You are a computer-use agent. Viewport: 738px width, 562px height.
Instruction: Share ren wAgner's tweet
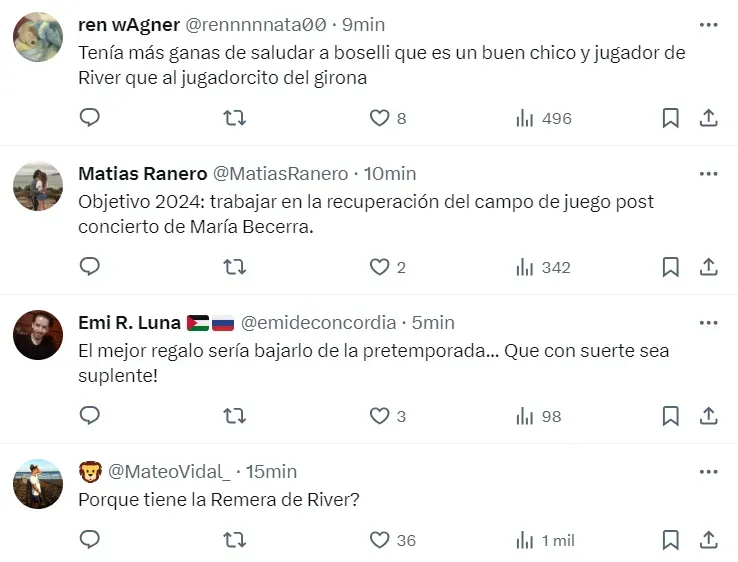[708, 118]
